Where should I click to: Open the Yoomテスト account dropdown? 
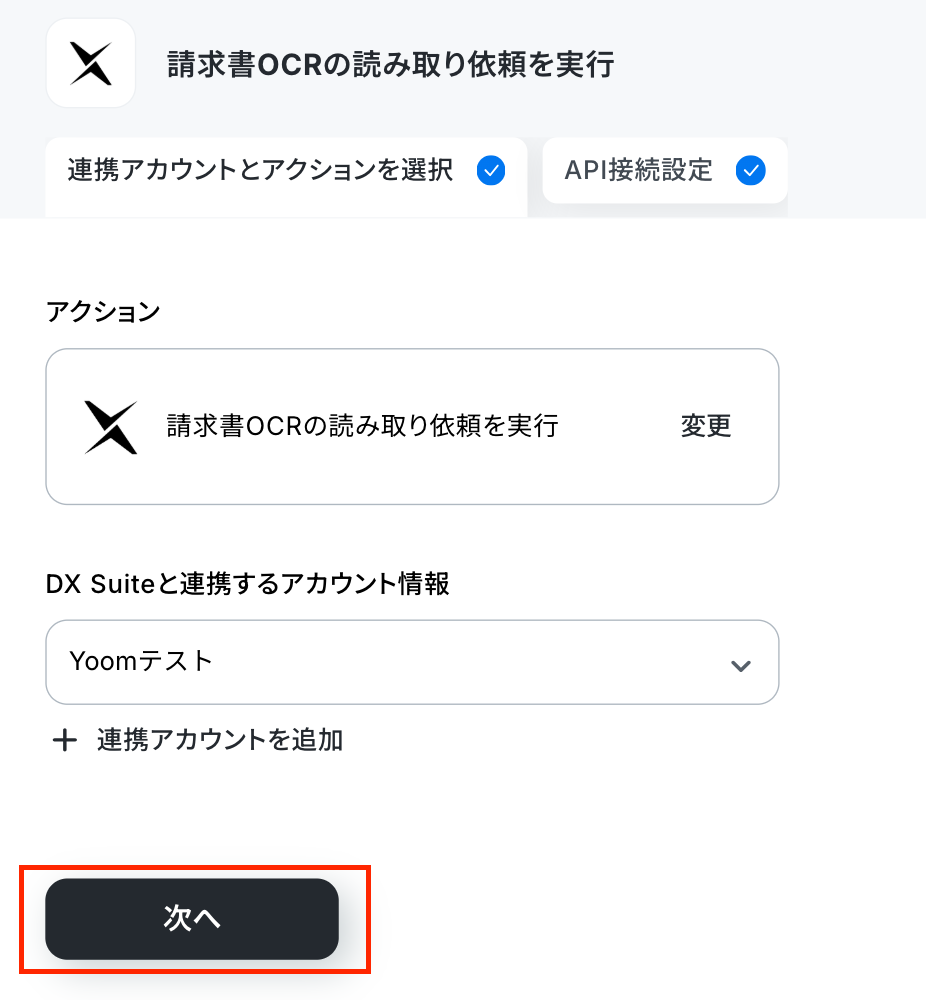(x=412, y=662)
